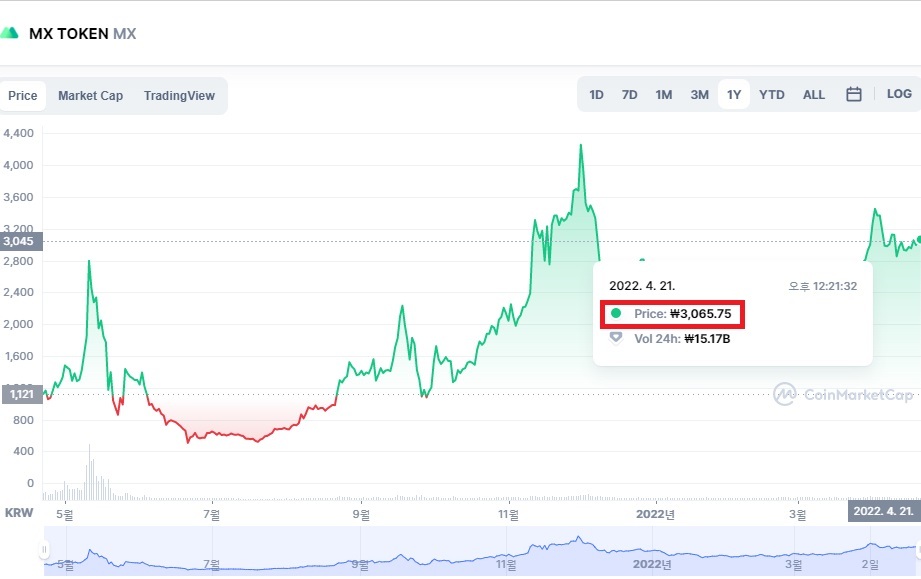Click the tall May volume bar

89,472
